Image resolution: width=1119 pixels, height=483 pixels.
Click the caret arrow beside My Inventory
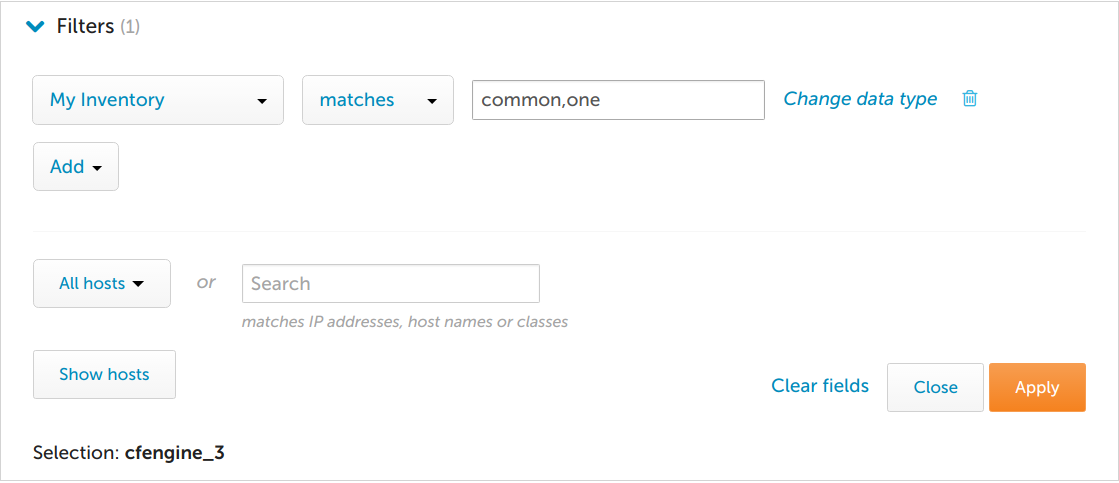(x=262, y=101)
